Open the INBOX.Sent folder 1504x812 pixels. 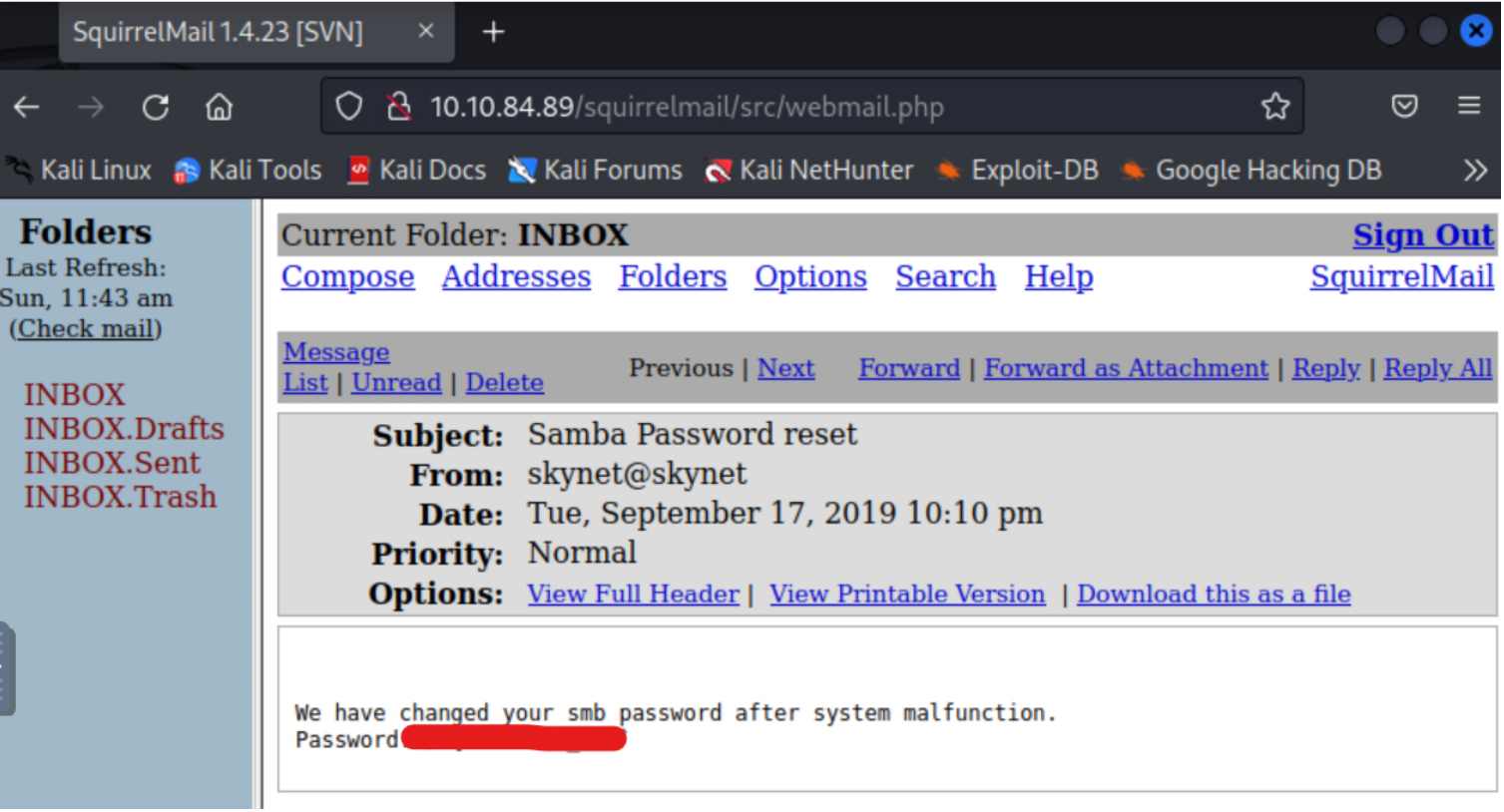pos(112,463)
